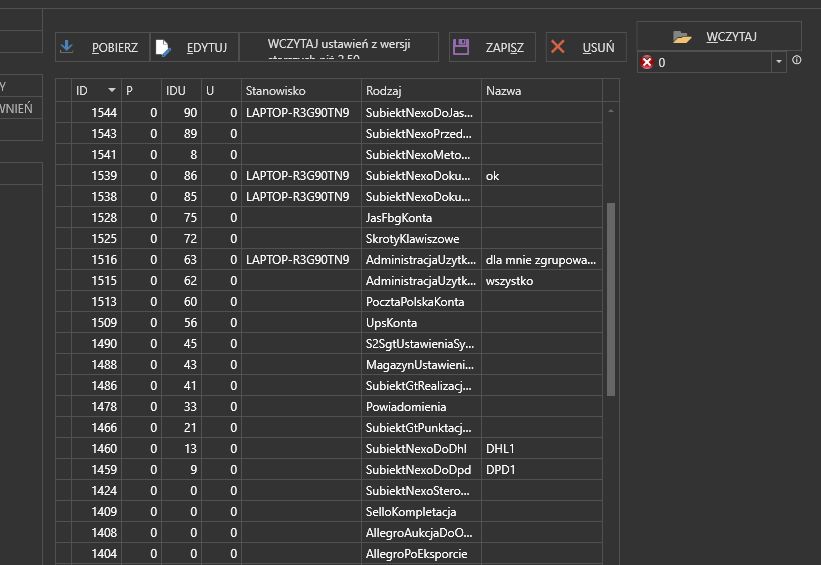Click the table vertical scrollbar thumb
The width and height of the screenshot is (821, 565).
(611, 299)
